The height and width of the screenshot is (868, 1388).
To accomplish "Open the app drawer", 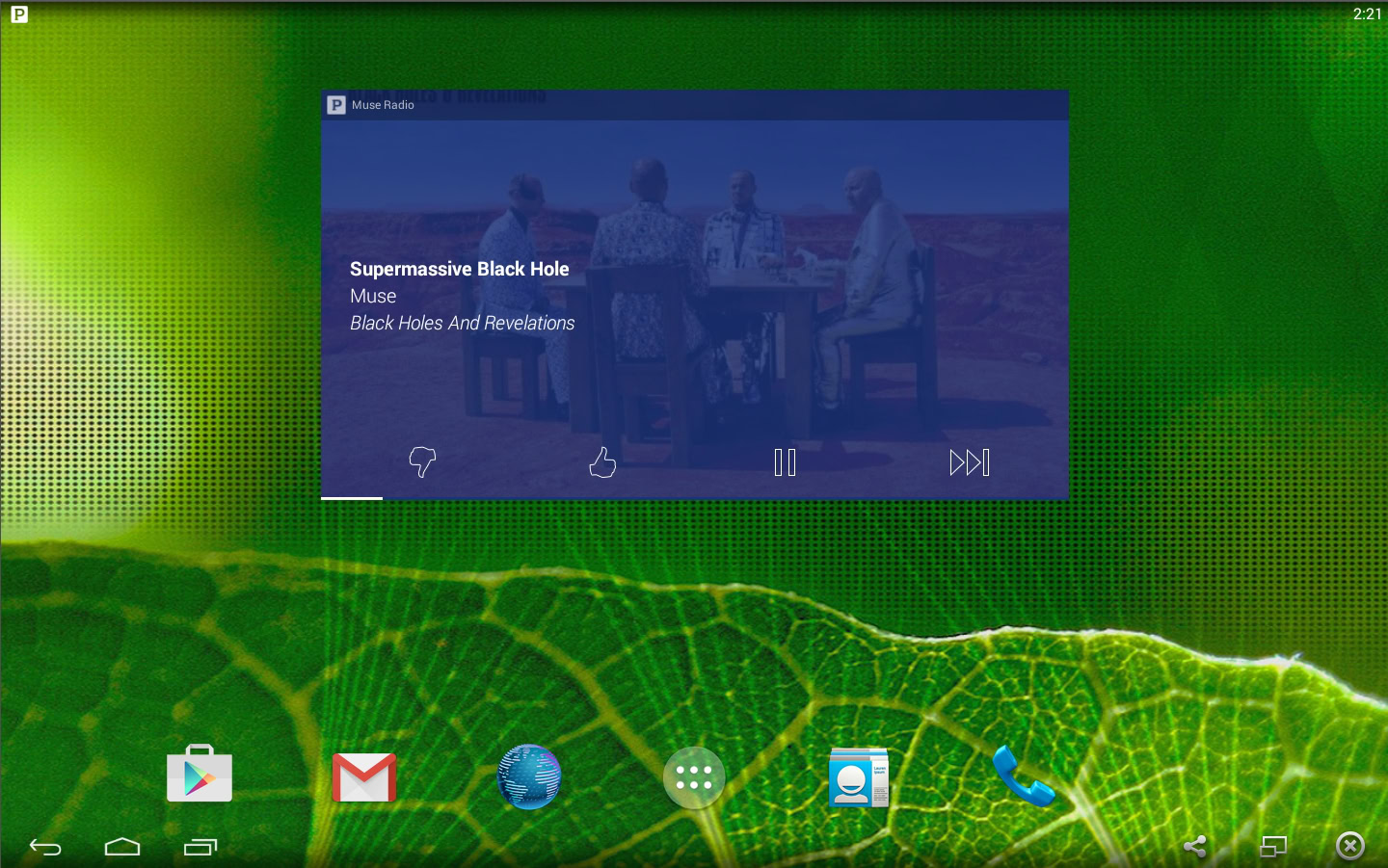I will [694, 777].
